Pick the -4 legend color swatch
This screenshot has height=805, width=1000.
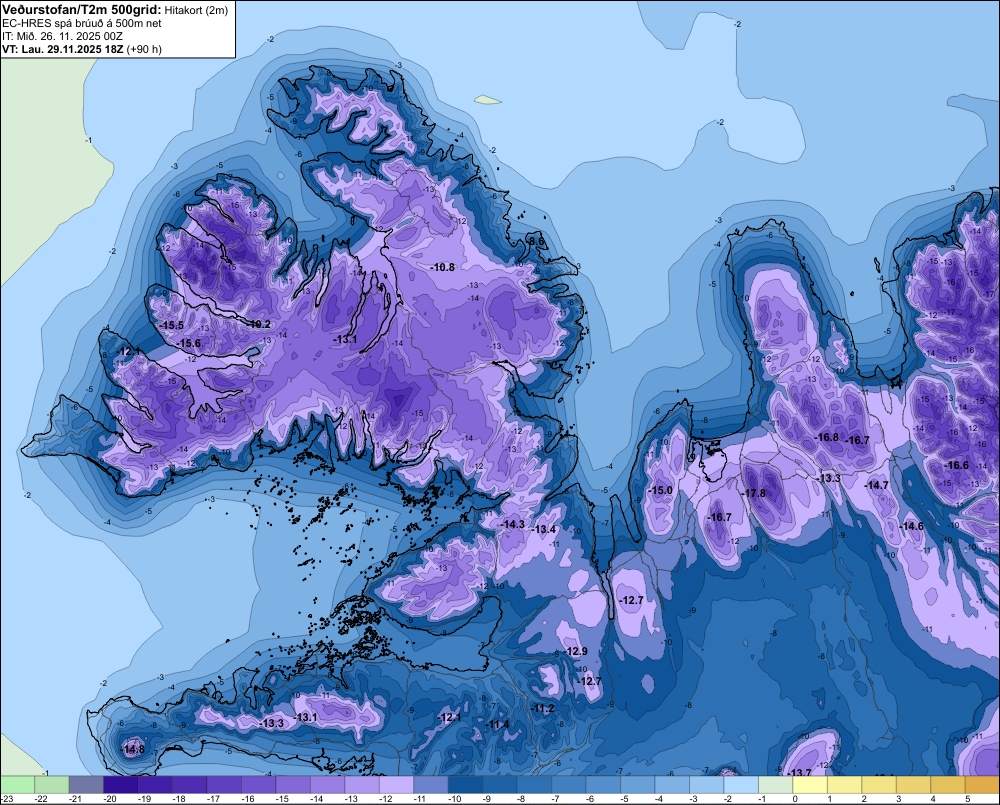(x=672, y=785)
